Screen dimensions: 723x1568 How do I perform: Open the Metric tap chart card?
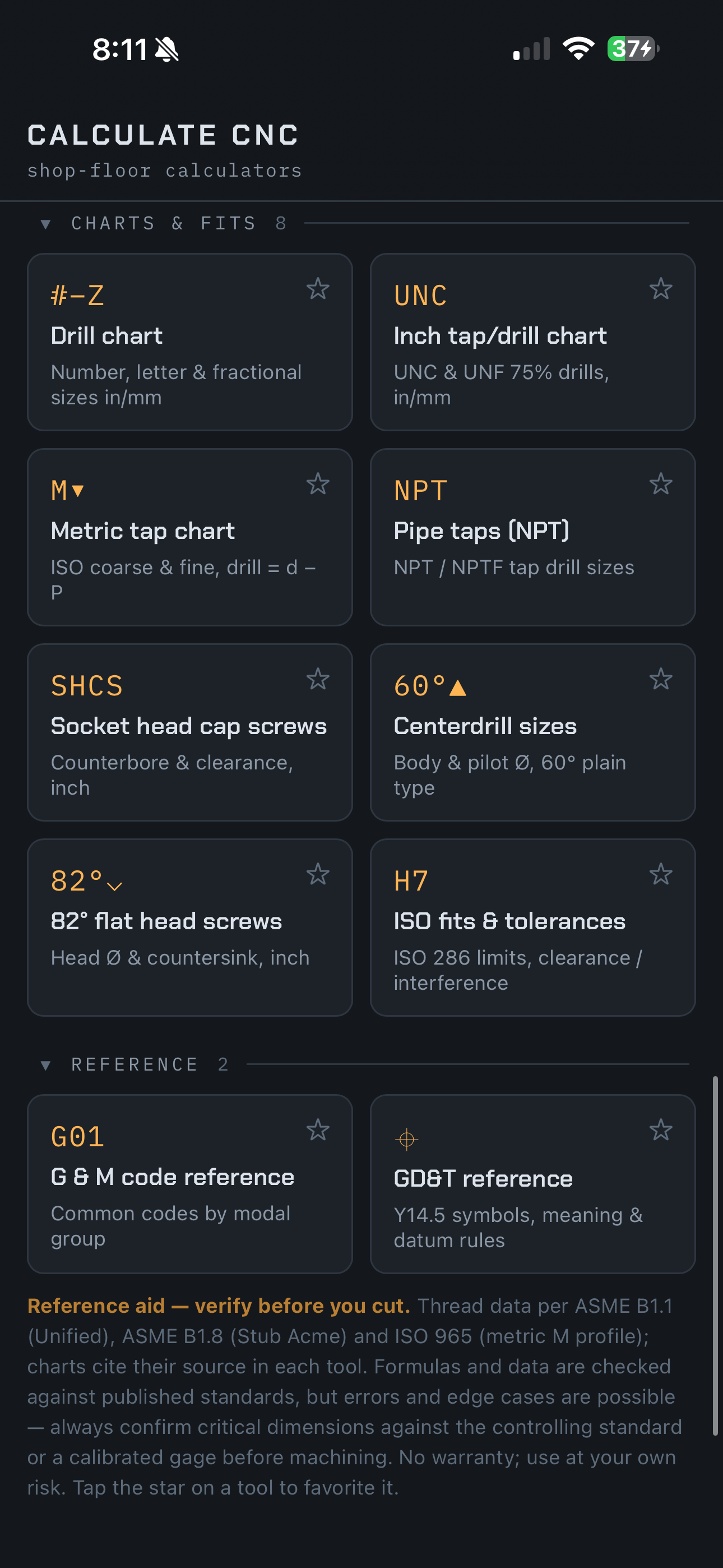(x=190, y=537)
